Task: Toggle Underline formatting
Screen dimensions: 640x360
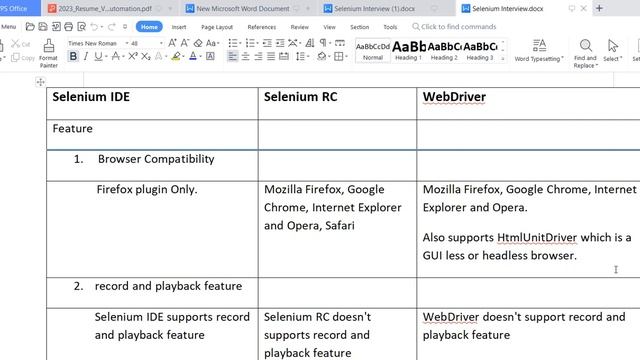Action: 98,56
